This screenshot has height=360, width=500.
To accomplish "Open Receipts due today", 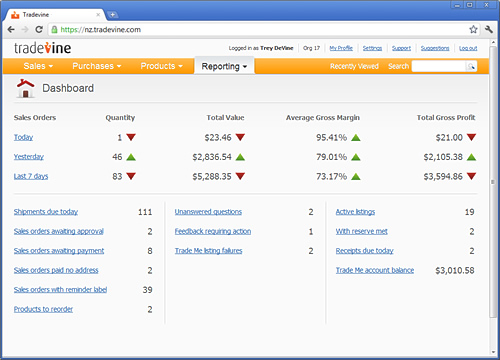I will (365, 251).
